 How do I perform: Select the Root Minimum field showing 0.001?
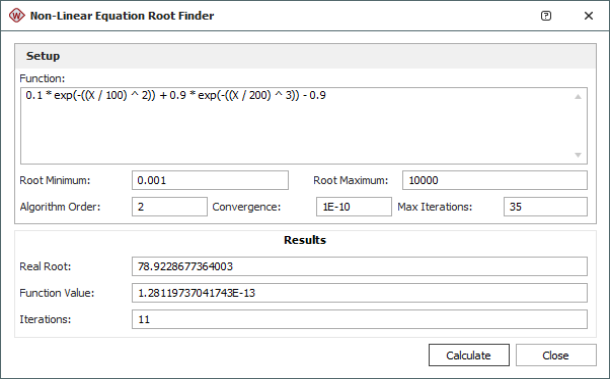click(x=210, y=180)
